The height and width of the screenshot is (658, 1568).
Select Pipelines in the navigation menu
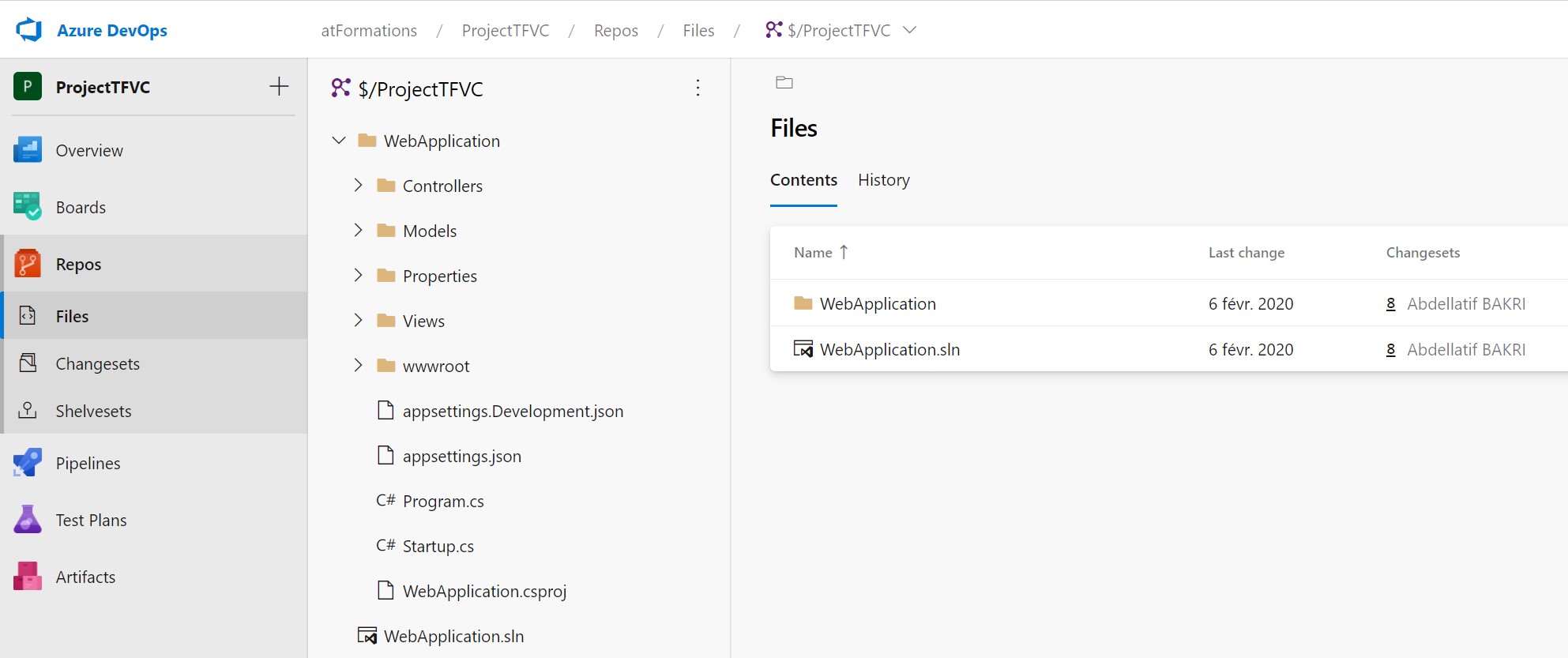pyautogui.click(x=88, y=464)
